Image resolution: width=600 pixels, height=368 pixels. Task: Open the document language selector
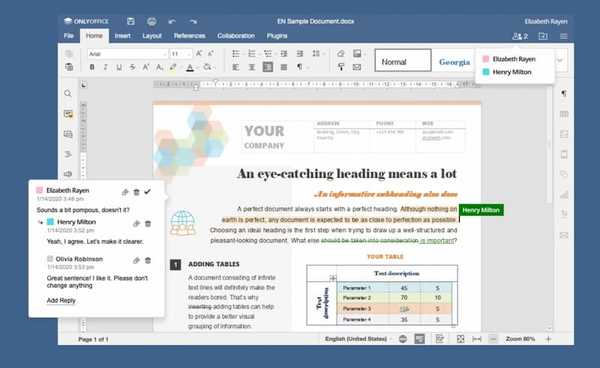tap(356, 339)
